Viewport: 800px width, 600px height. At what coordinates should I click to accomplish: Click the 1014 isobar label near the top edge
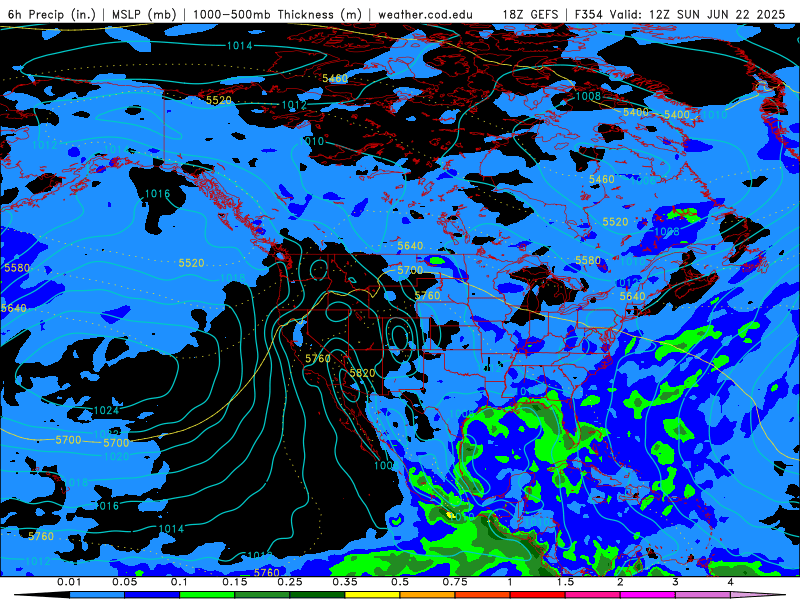coord(239,45)
